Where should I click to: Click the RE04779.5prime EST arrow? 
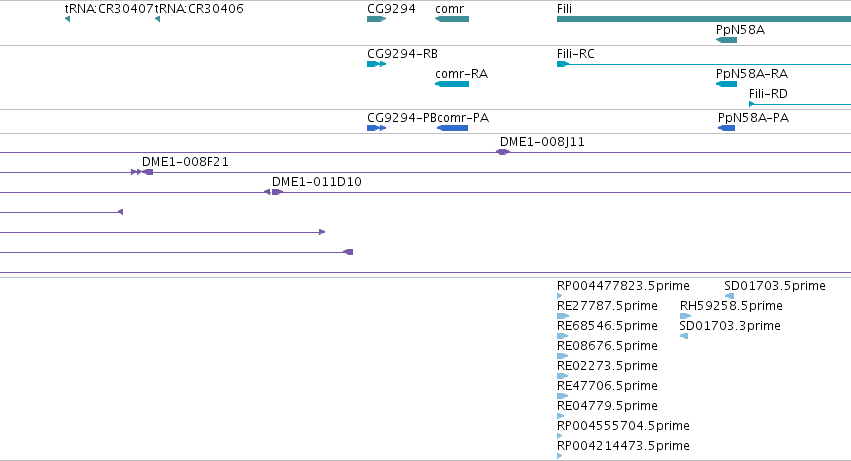point(561,416)
